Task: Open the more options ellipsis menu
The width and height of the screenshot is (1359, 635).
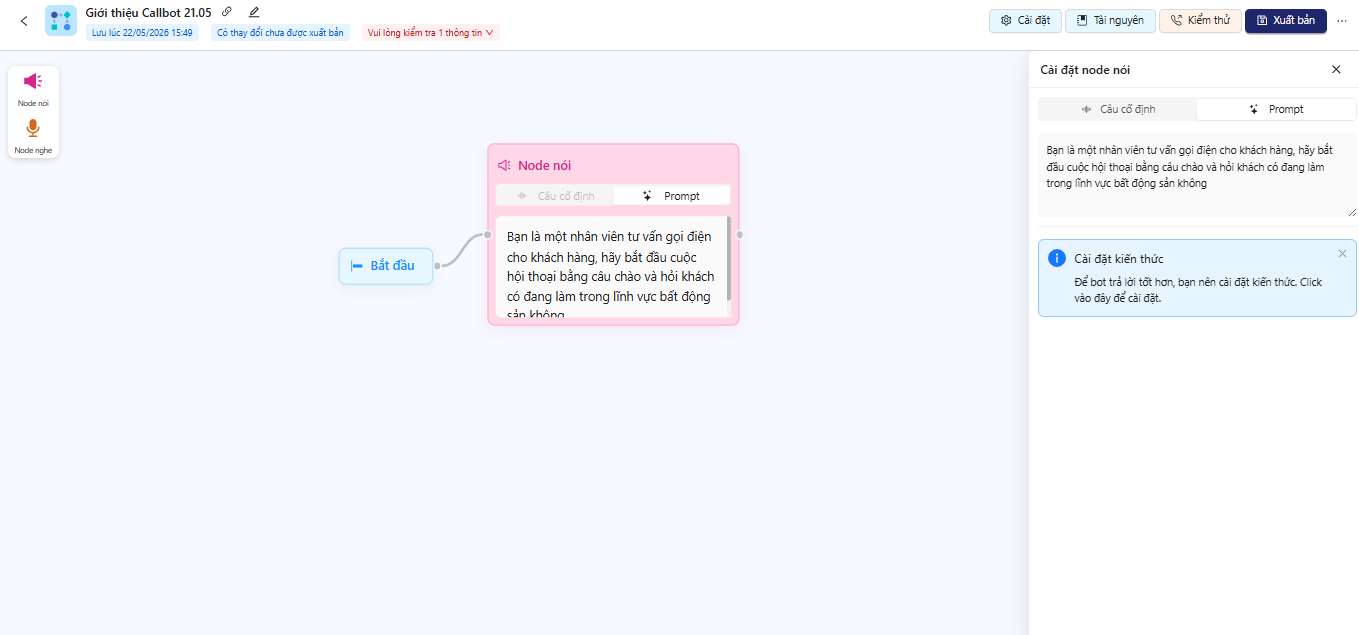Action: coord(1342,21)
